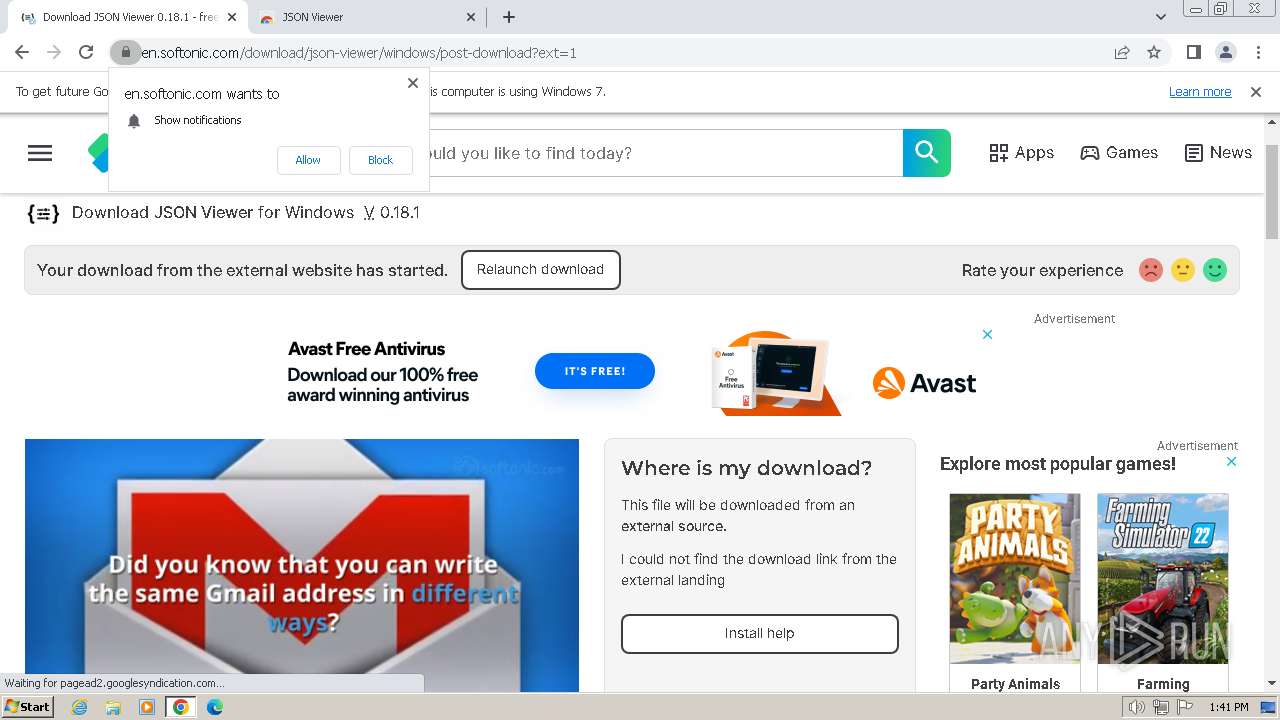Launch Microsoft Edge from taskbar
The image size is (1280, 720).
tap(215, 707)
